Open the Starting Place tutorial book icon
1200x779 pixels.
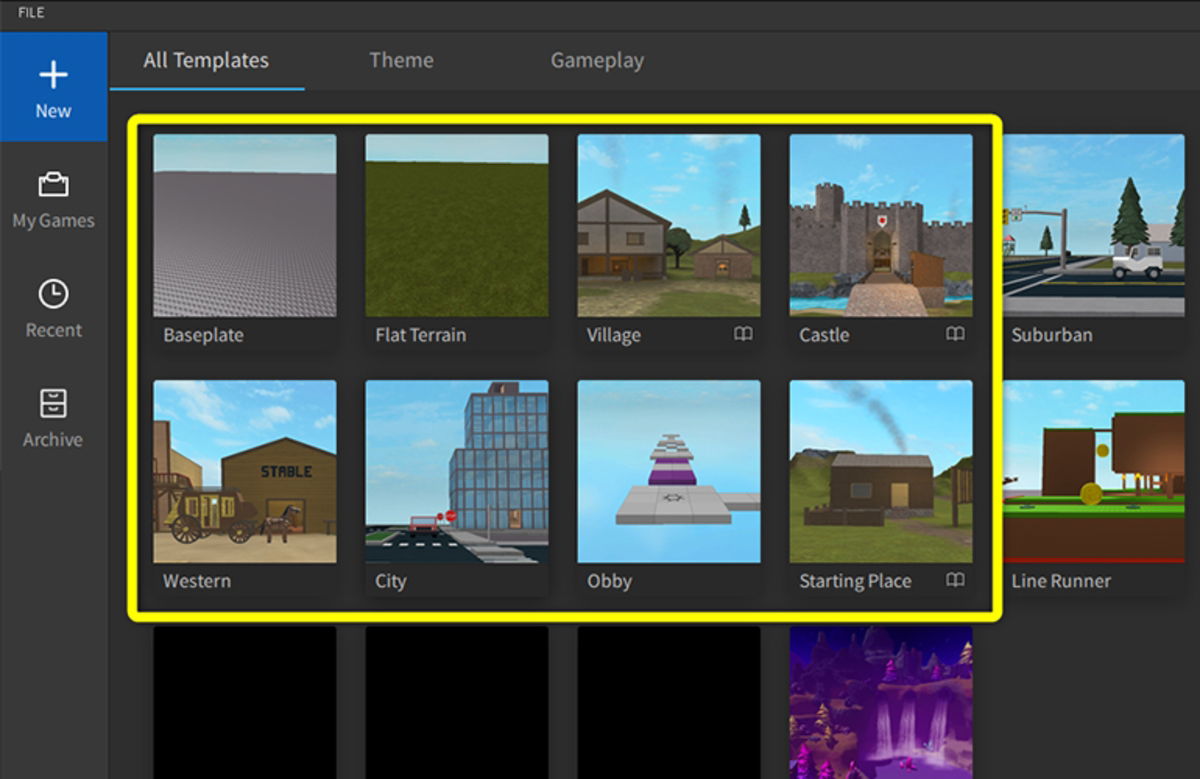[955, 580]
